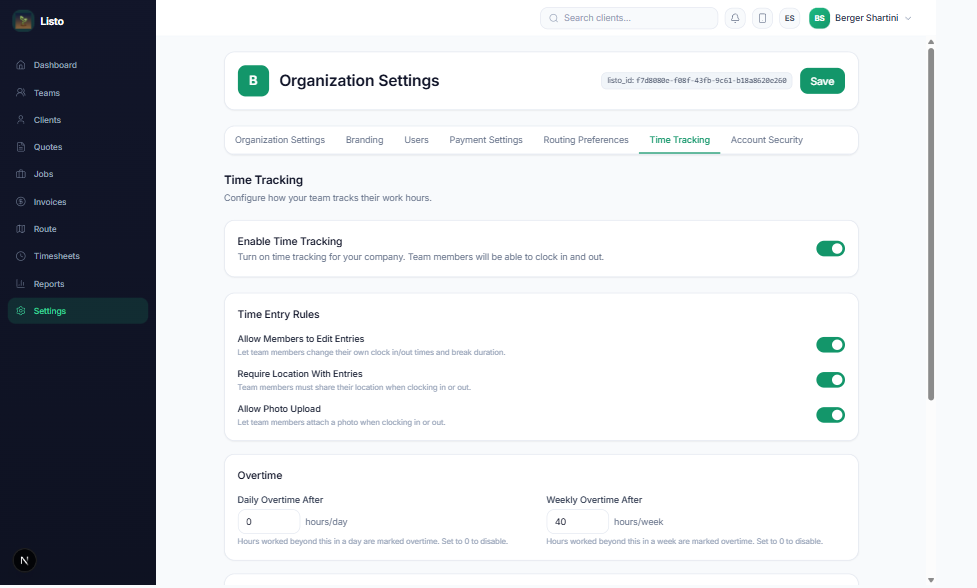Focus the Daily Overtime After input

coord(269,521)
